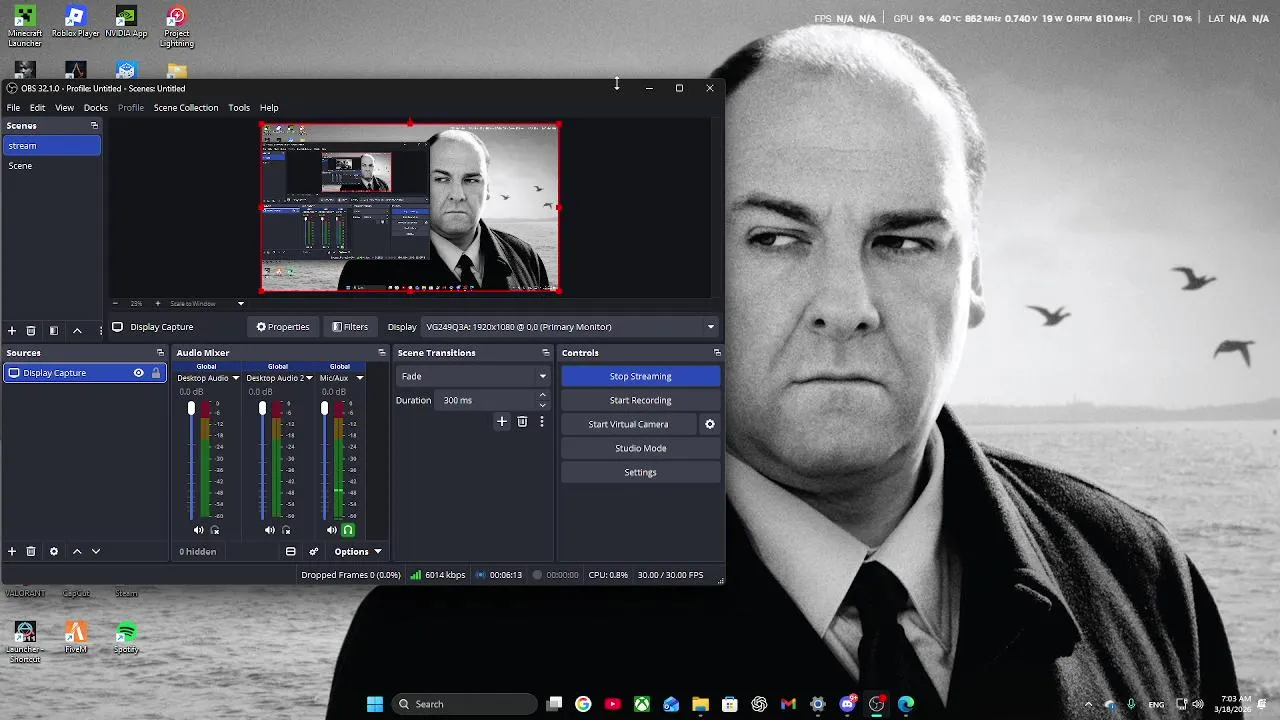
Task: Remove the selected scene with trash icon
Action: point(31,331)
